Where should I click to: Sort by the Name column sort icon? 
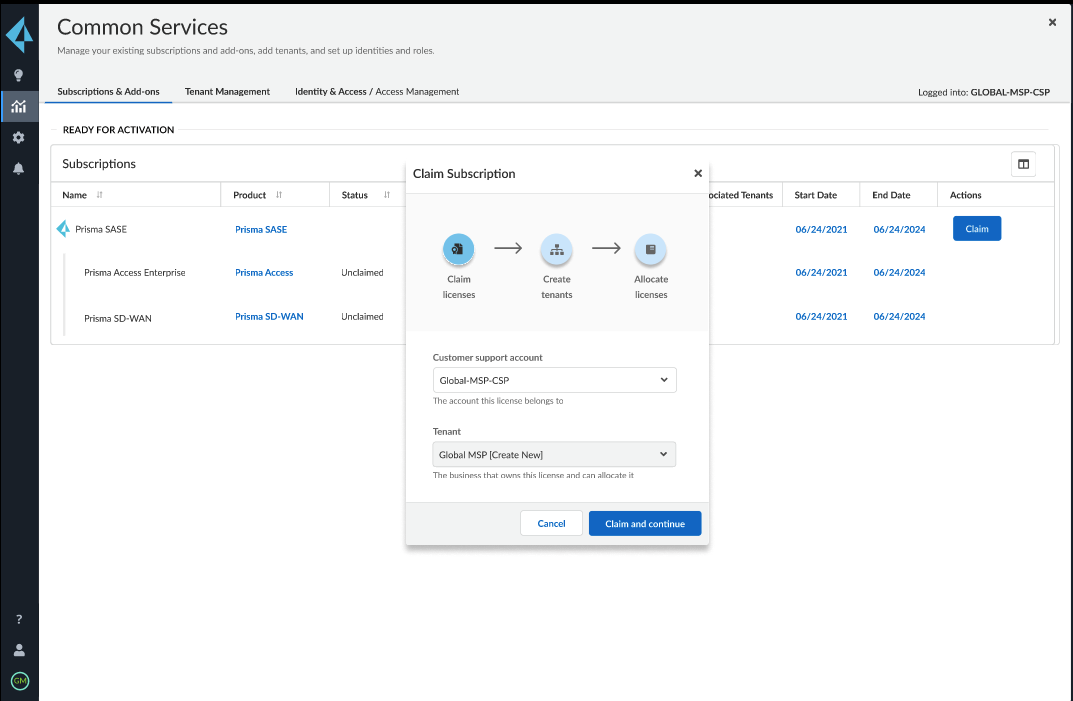point(99,195)
